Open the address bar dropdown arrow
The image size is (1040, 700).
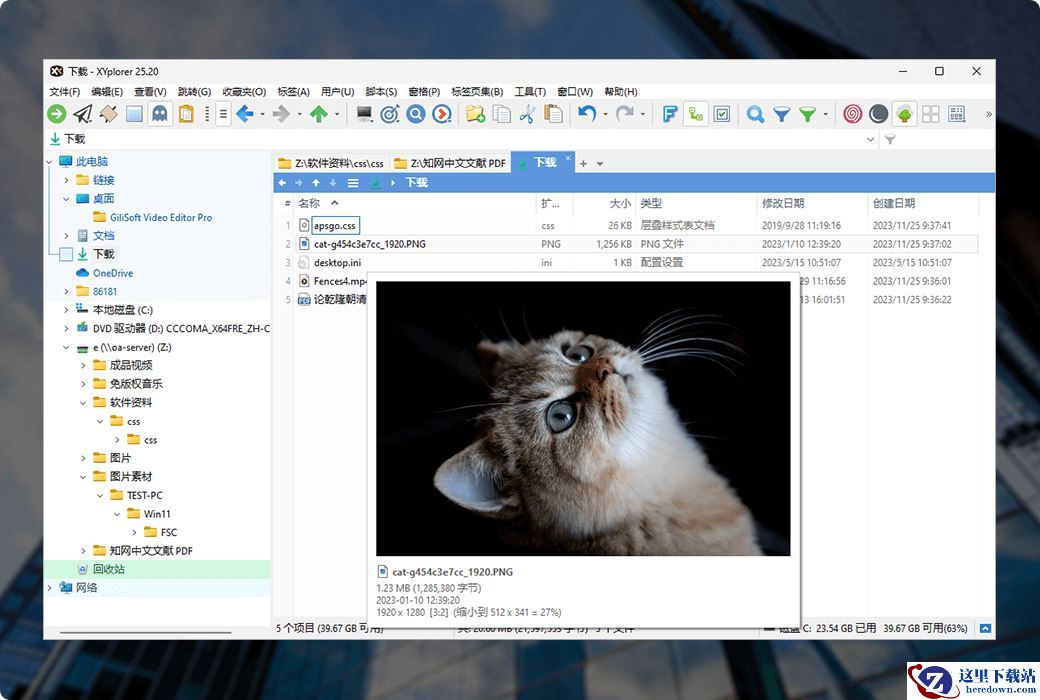pyautogui.click(x=869, y=140)
